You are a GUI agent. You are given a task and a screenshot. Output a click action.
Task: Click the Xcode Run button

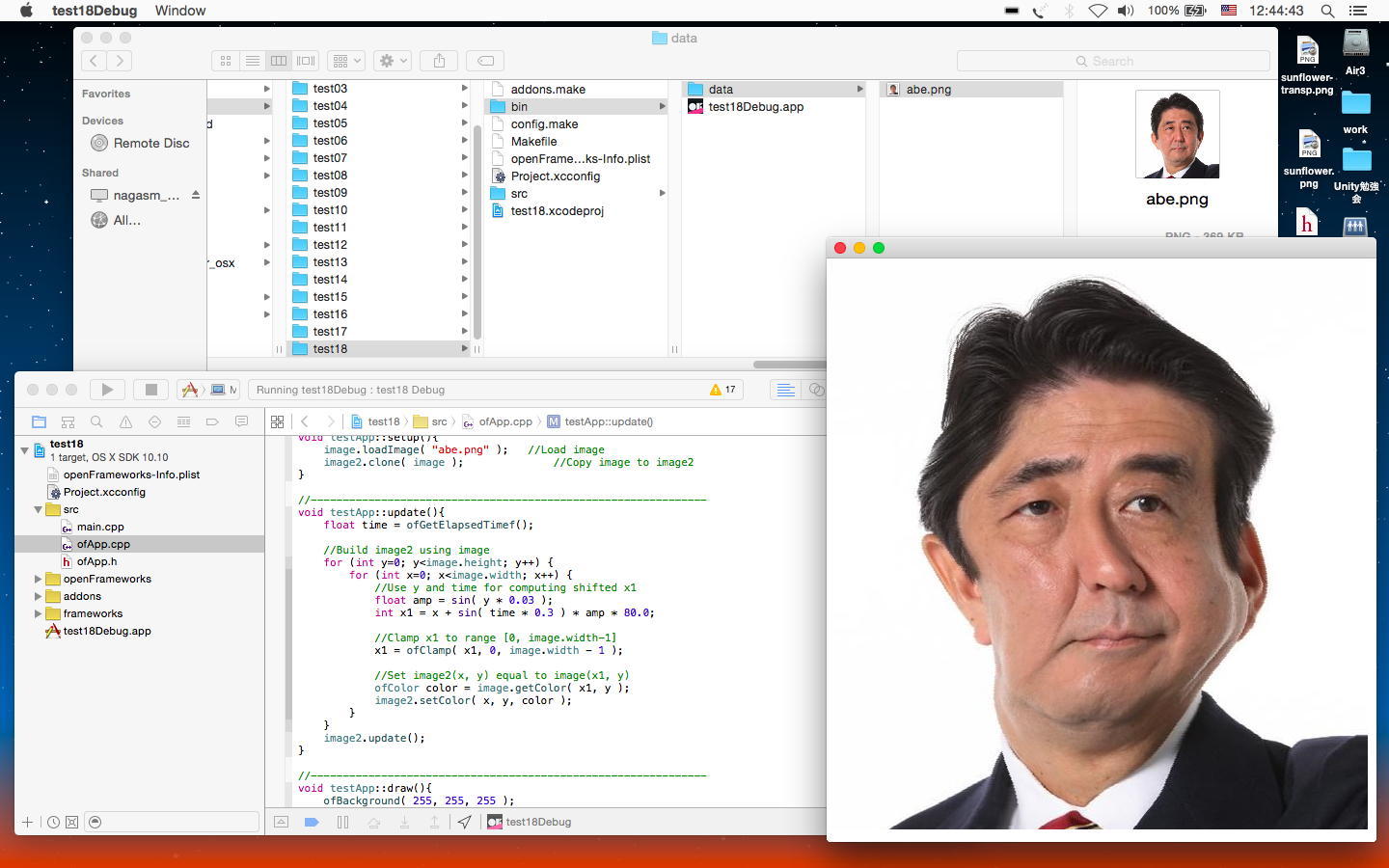107,390
